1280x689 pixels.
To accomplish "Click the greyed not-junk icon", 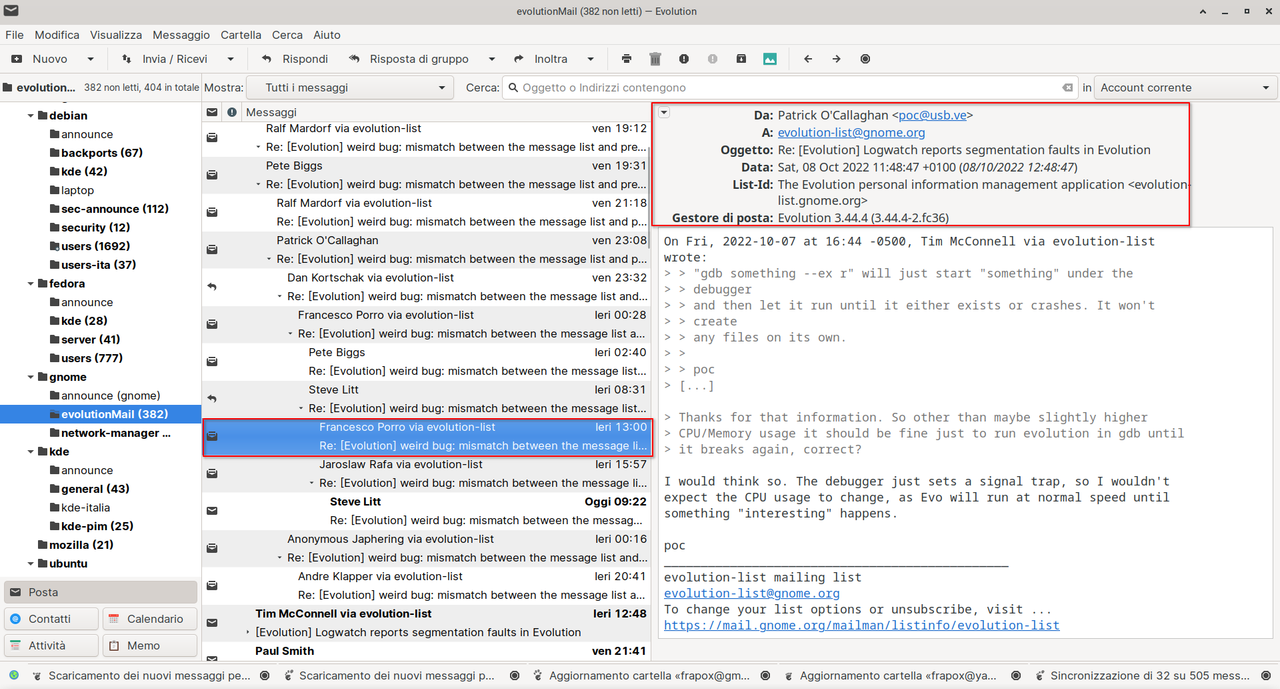I will (x=712, y=59).
